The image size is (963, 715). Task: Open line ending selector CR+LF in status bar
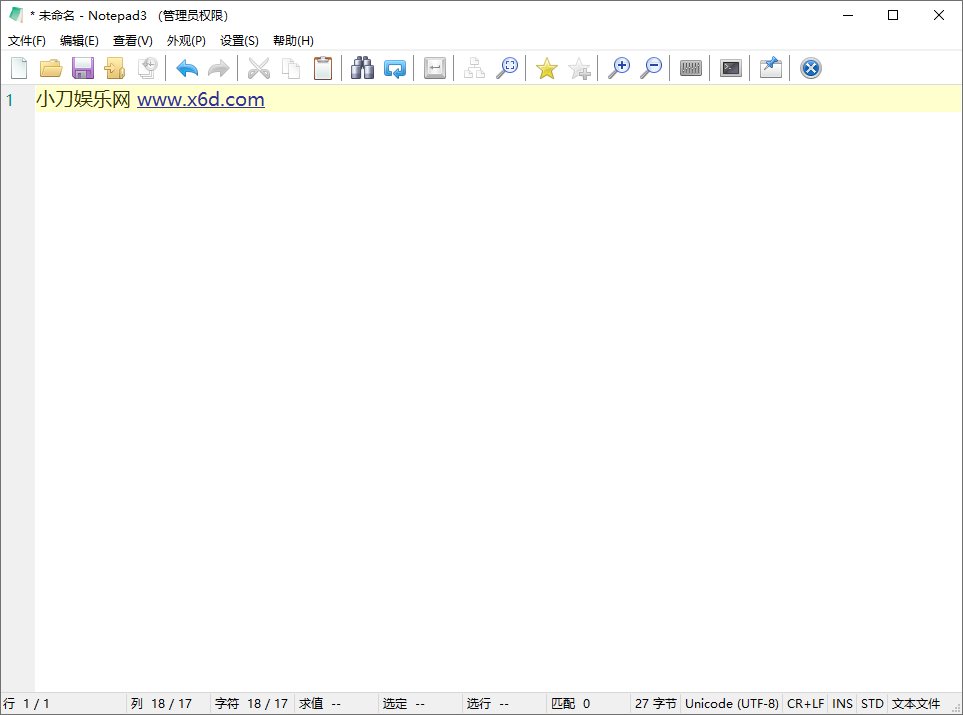coord(805,704)
